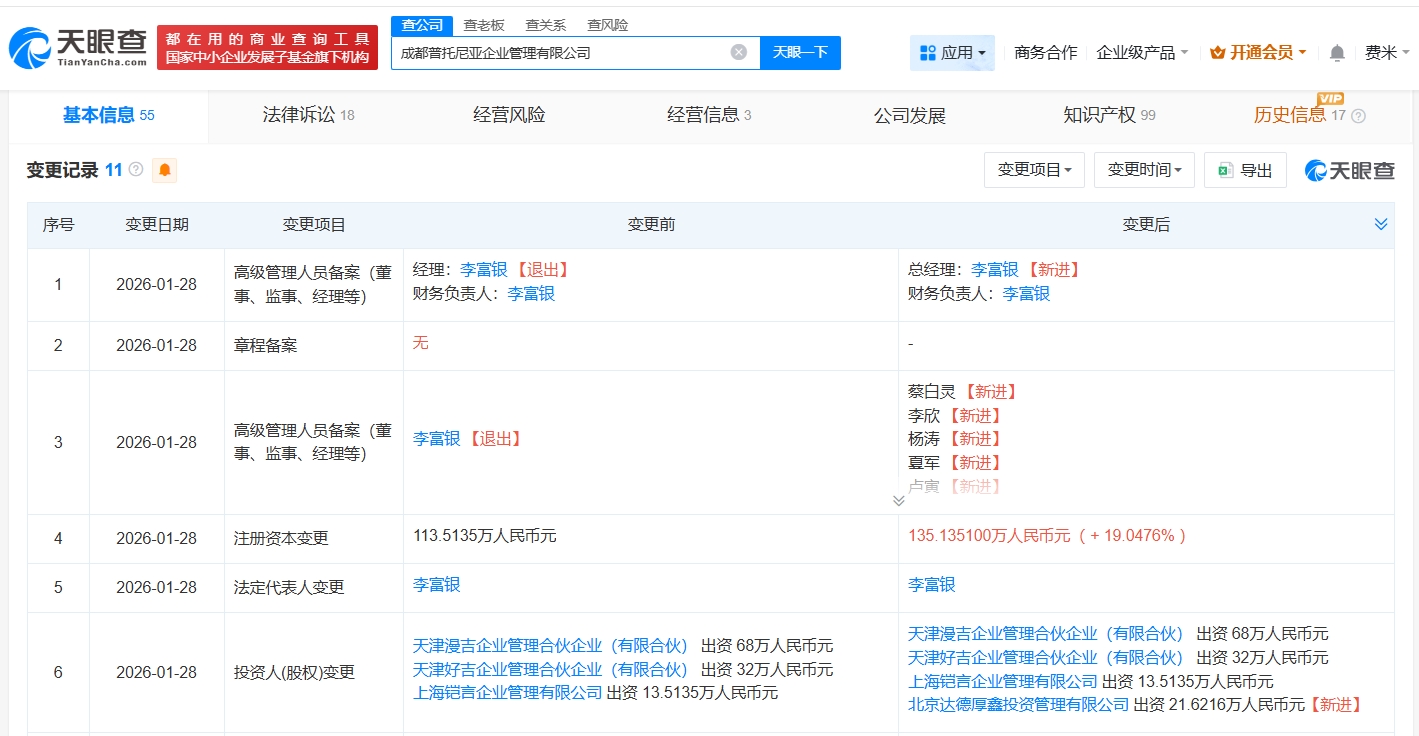Image resolution: width=1419 pixels, height=736 pixels.
Task: Expand the truncated personnel list in row 3
Action: point(898,501)
